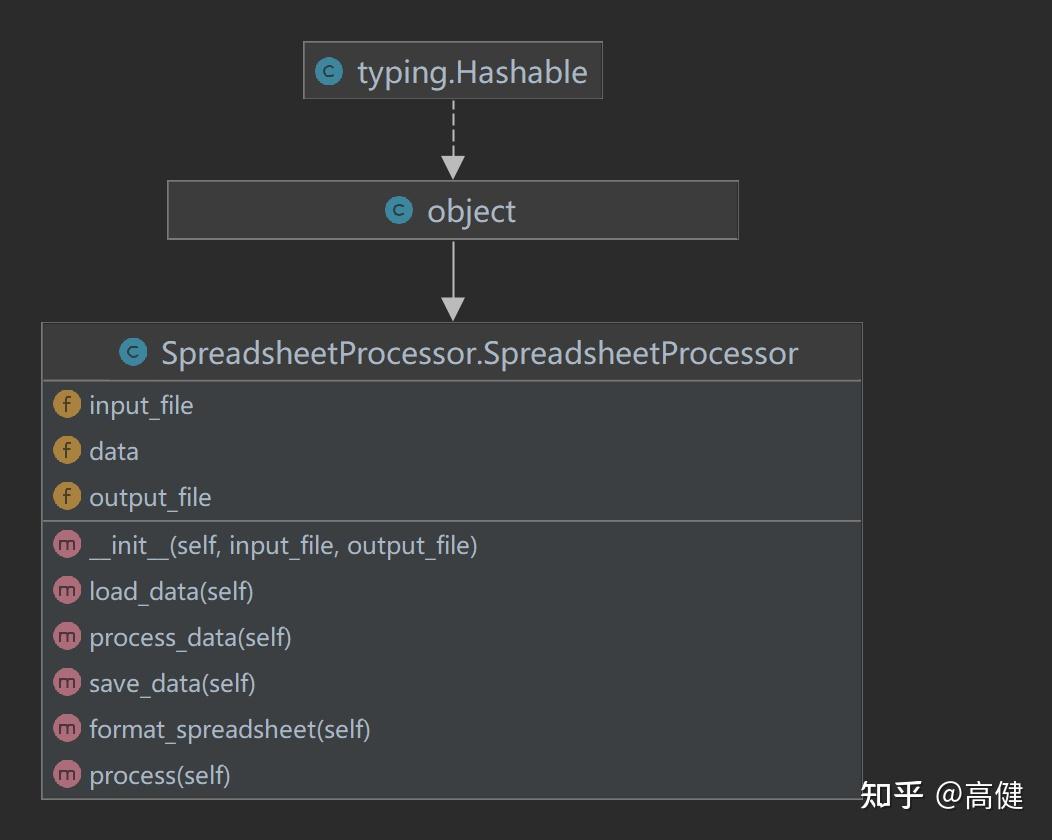Select the output_file field label
The image size is (1052, 840).
[150, 498]
